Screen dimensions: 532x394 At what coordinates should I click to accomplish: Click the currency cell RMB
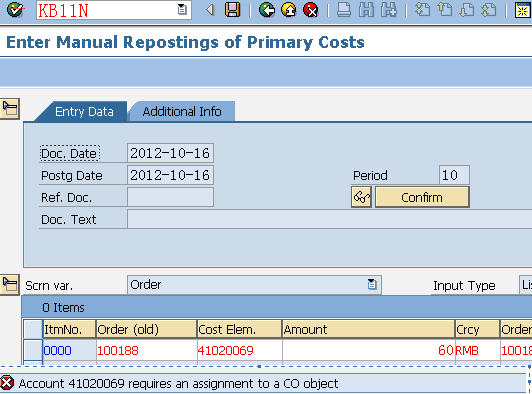pos(477,350)
